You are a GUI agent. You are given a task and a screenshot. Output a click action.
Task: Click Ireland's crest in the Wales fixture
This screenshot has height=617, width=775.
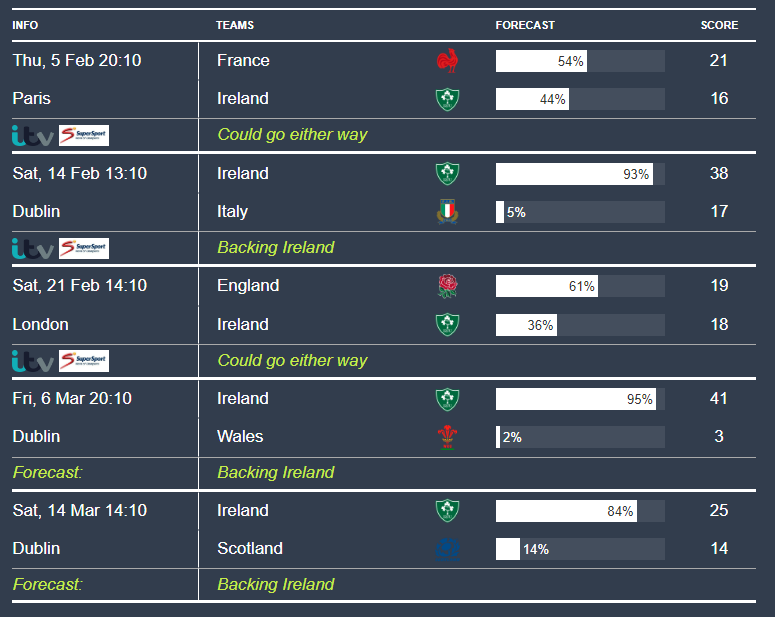(x=447, y=398)
